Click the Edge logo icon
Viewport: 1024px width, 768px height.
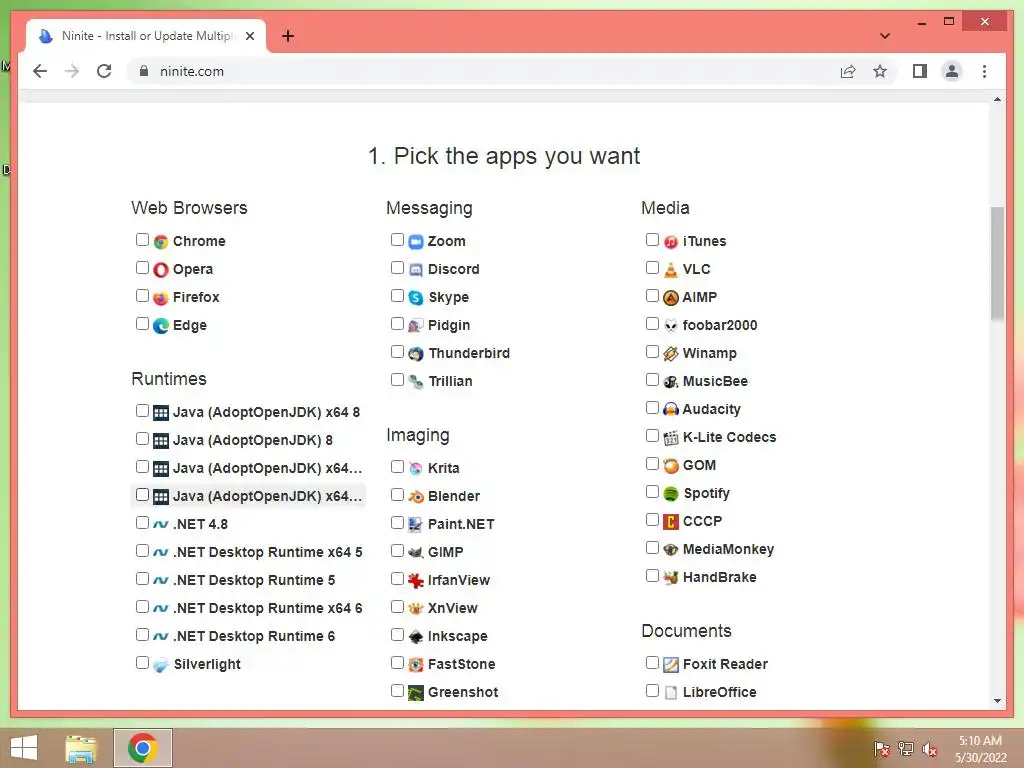[x=161, y=326]
